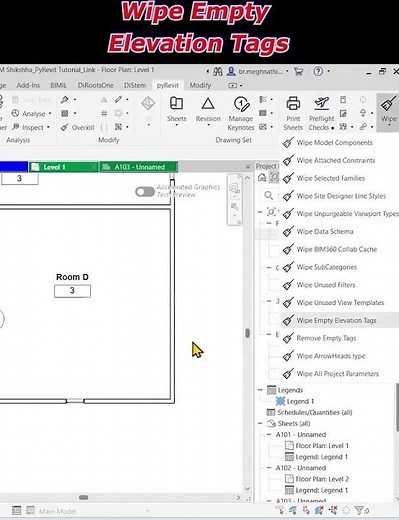
Task: Select the Room D tag label
Action: [x=72, y=277]
